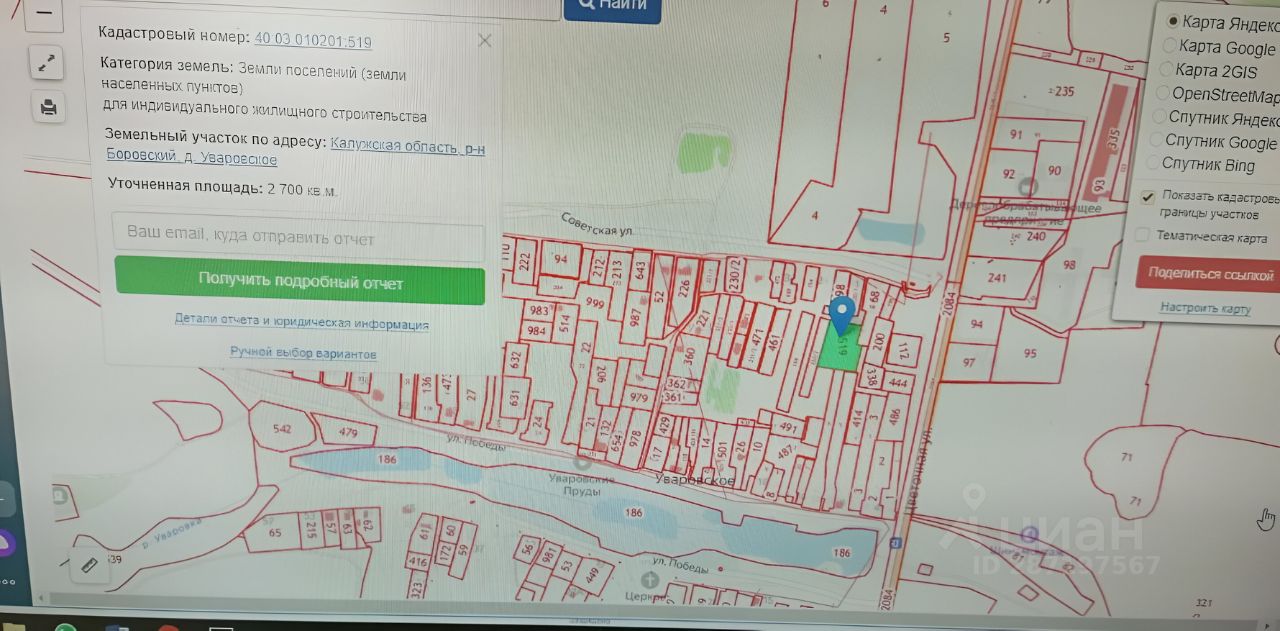1280x631 pixels.
Task: Close the cadastral info panel
Action: click(485, 41)
